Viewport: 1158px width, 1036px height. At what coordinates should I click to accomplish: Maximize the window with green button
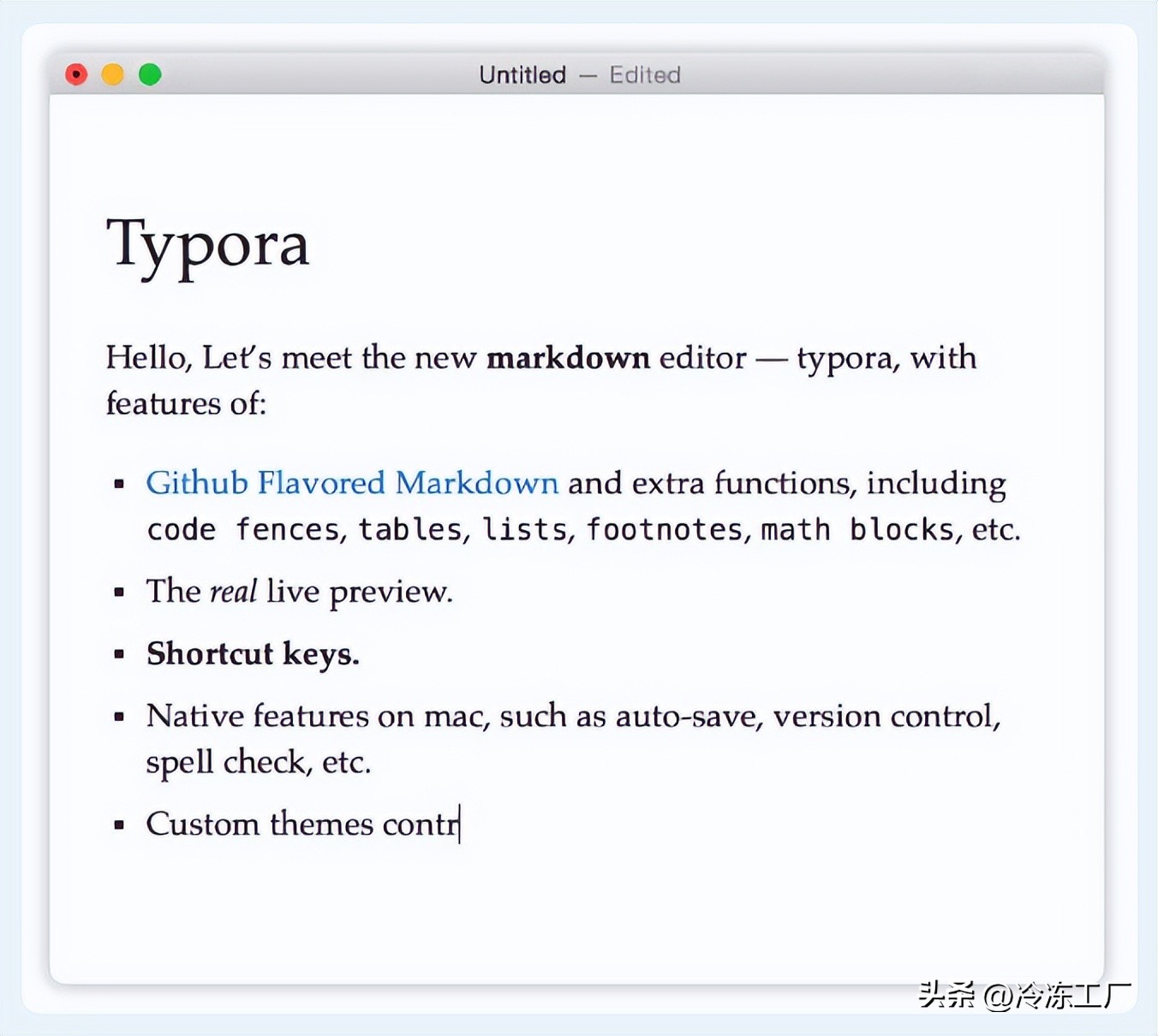tap(150, 74)
